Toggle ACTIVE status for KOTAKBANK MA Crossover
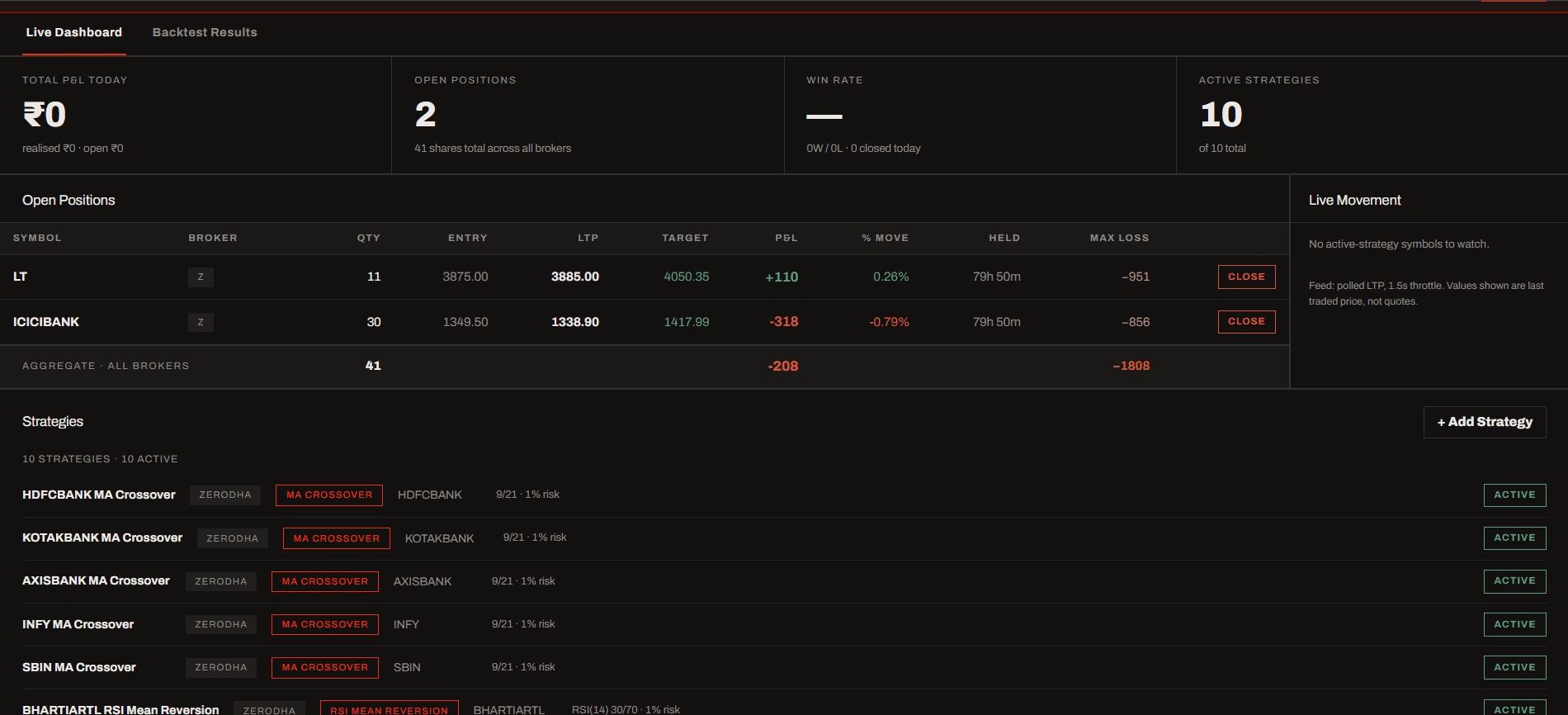 [x=1514, y=537]
